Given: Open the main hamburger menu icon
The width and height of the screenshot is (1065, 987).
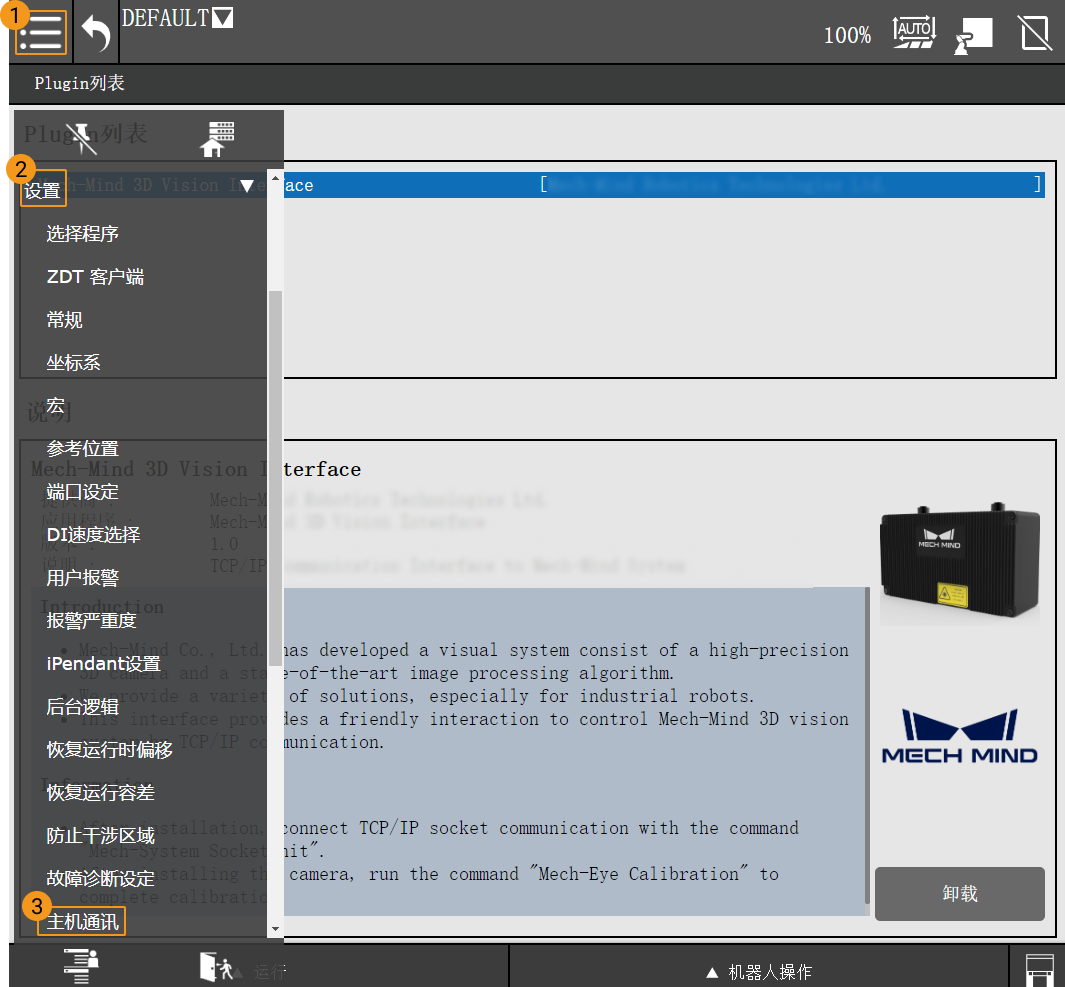Looking at the screenshot, I should coord(41,33).
